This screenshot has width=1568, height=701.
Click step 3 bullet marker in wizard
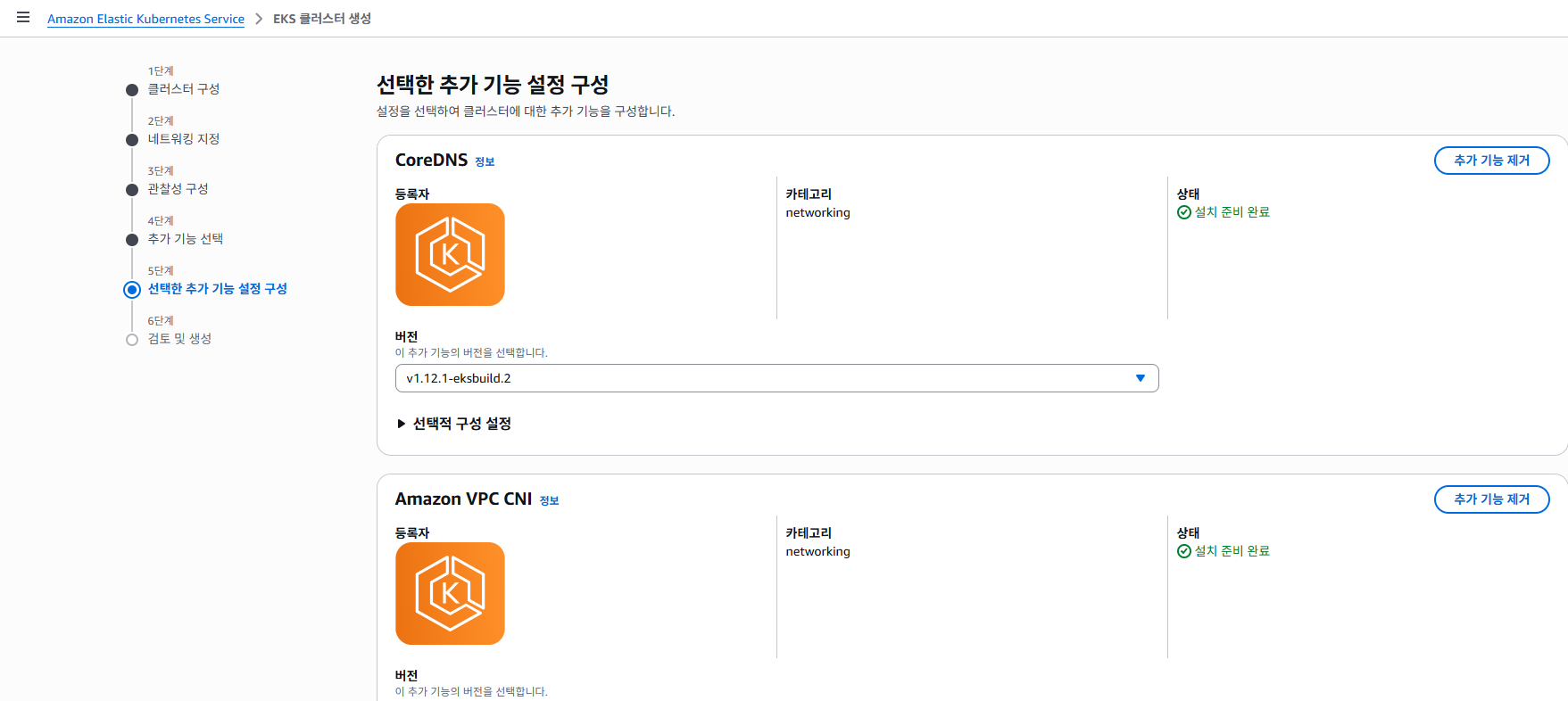(132, 190)
